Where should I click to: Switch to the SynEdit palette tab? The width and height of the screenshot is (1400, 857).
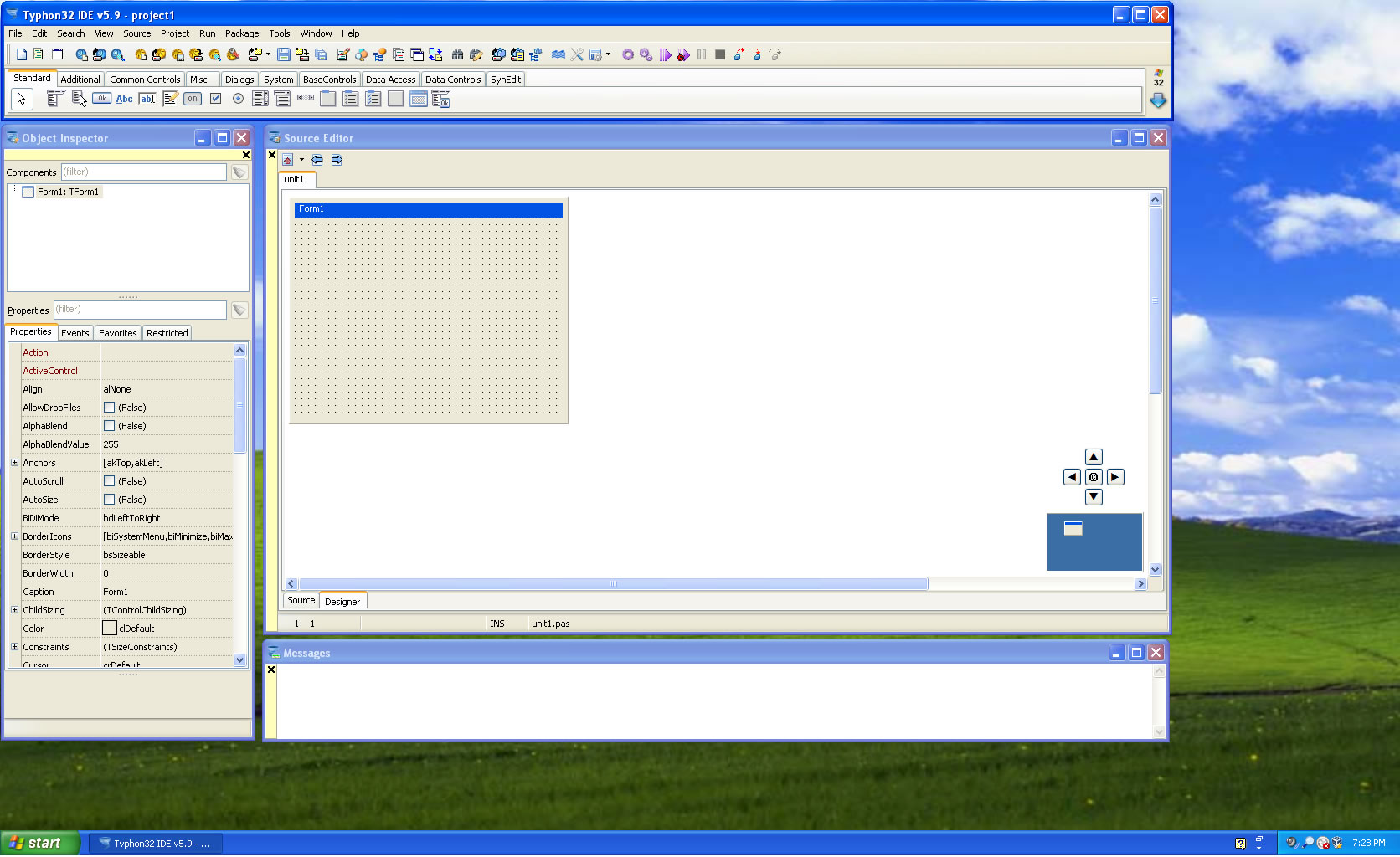(506, 80)
